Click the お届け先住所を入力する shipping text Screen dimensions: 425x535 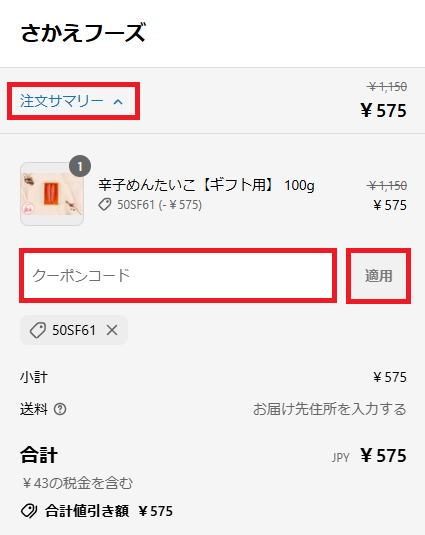[x=329, y=409]
